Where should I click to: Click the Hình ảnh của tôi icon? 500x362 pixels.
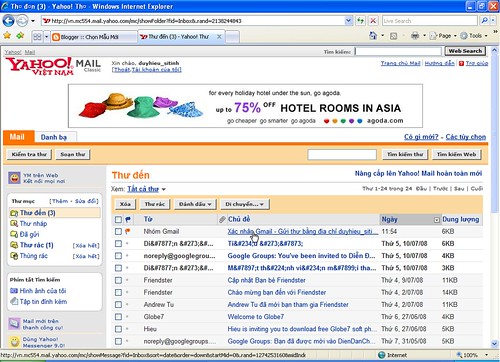(14, 291)
